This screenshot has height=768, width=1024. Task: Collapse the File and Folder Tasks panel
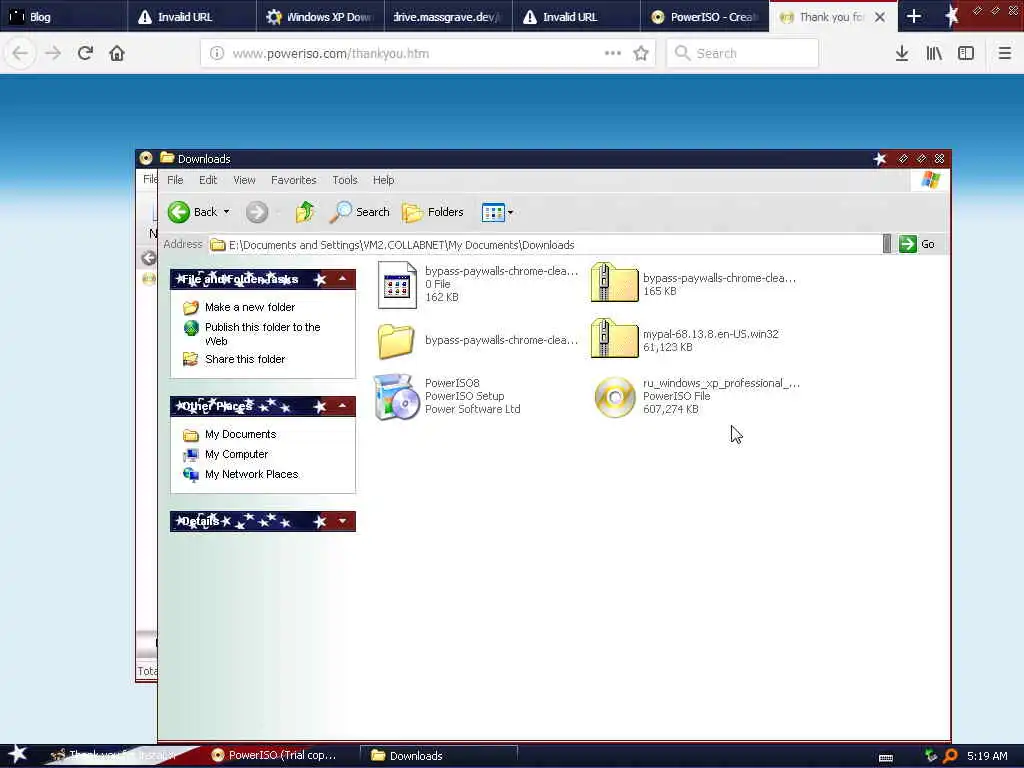point(342,279)
